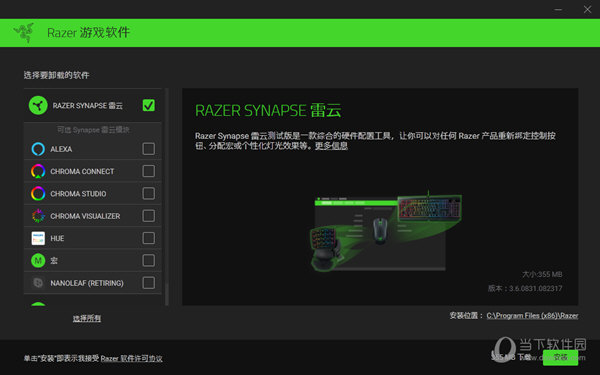This screenshot has height=375, width=600.
Task: Open the 更多信息 more info link
Action: coord(331,146)
